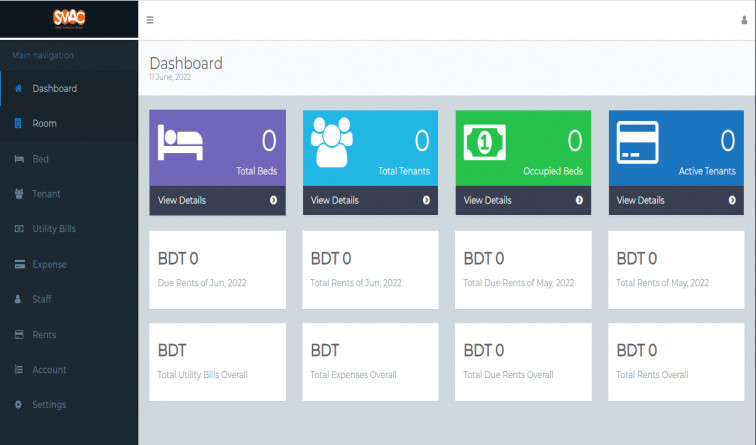The width and height of the screenshot is (756, 445).
Task: Select Total Expenses Overall card
Action: tap(370, 362)
